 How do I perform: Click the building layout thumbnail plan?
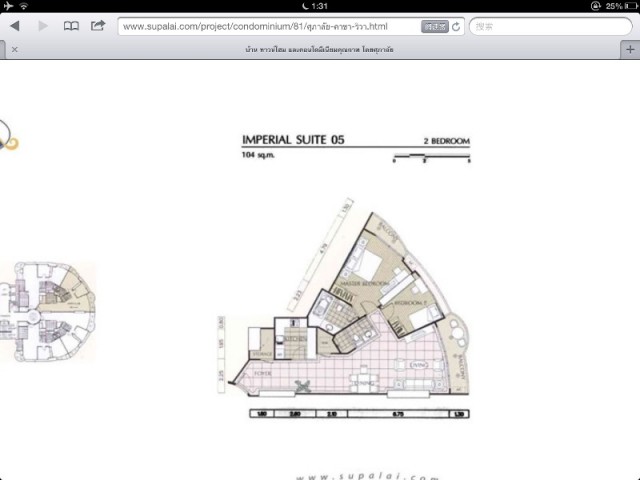(x=47, y=312)
